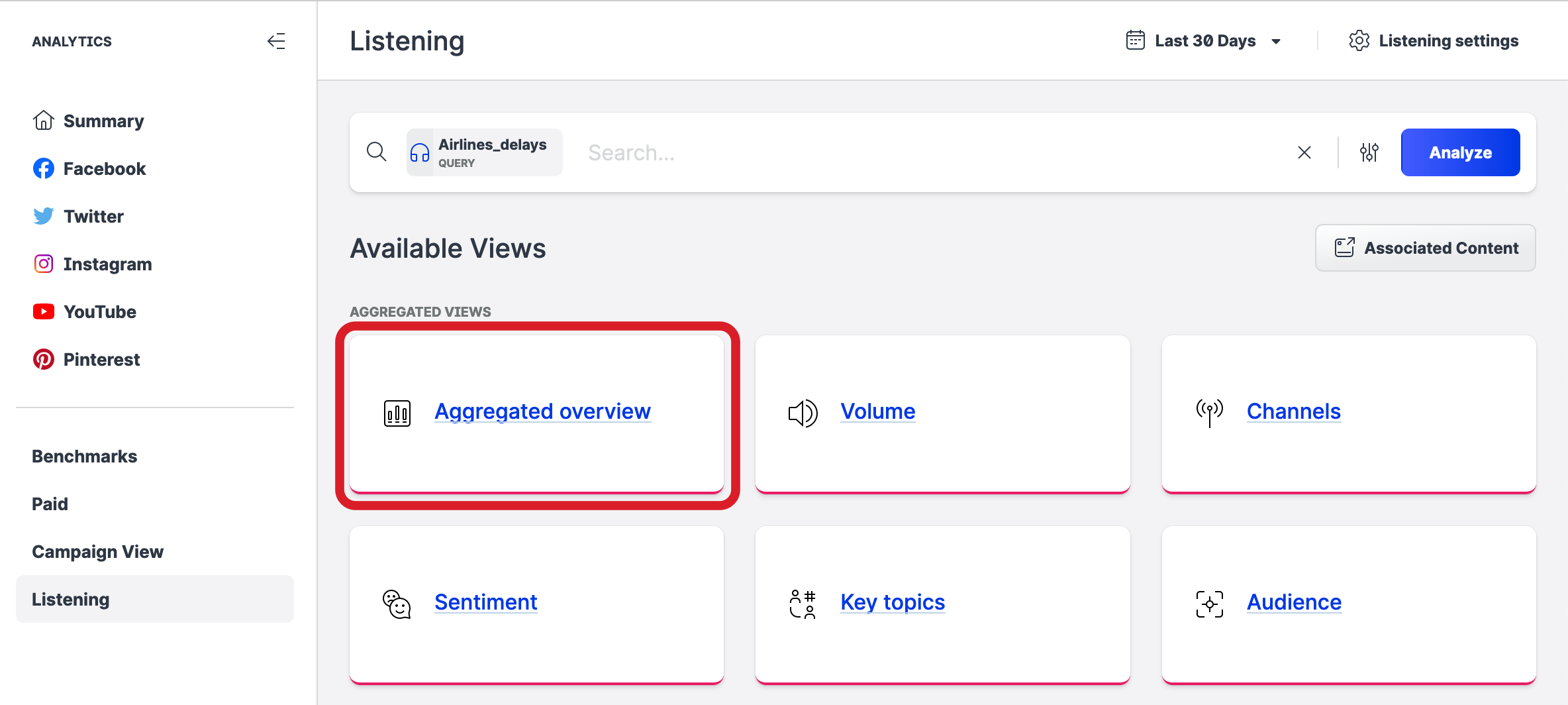The width and height of the screenshot is (1568, 705).
Task: Click the Analyze button
Action: pyautogui.click(x=1459, y=152)
